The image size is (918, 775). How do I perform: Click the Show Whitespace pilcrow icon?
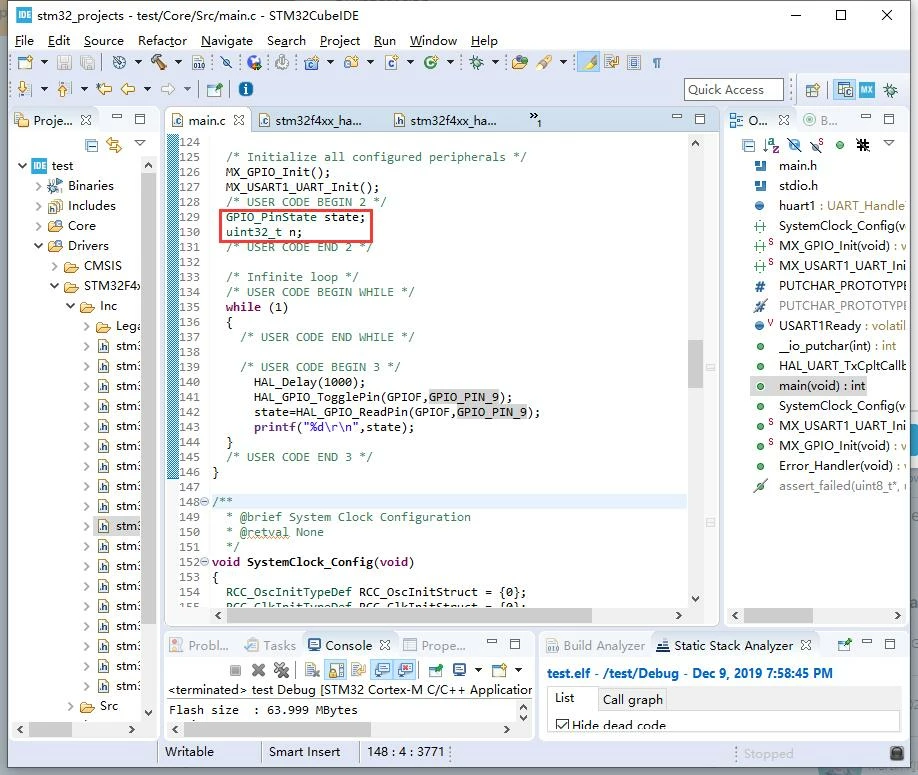pos(657,62)
